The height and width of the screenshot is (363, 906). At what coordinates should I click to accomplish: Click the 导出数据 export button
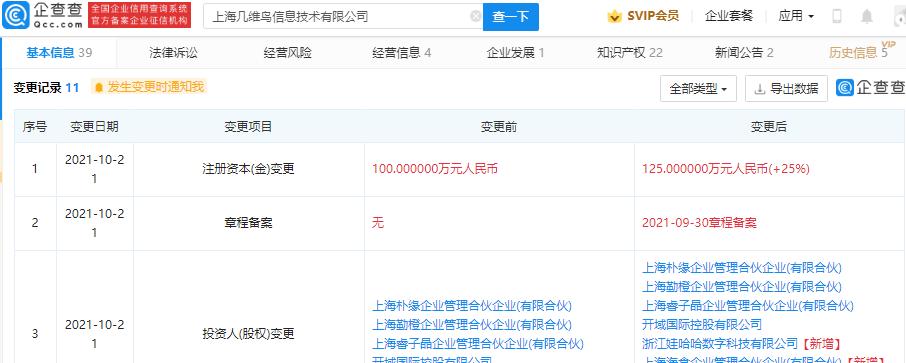click(x=786, y=89)
